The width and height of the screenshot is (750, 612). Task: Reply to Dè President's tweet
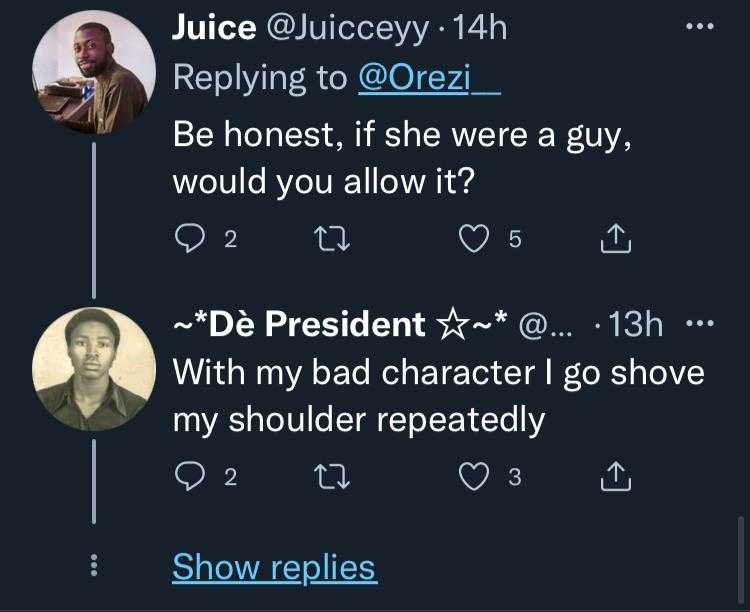[x=191, y=478]
